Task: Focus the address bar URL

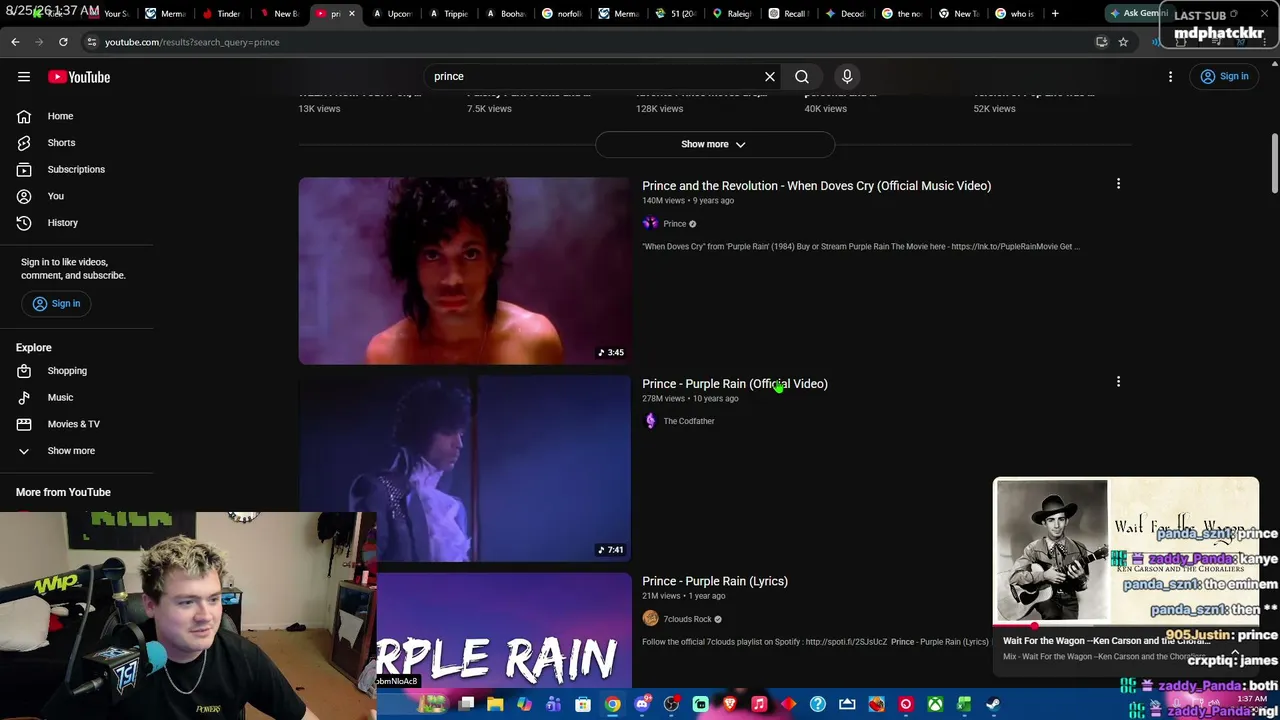Action: 192,42
